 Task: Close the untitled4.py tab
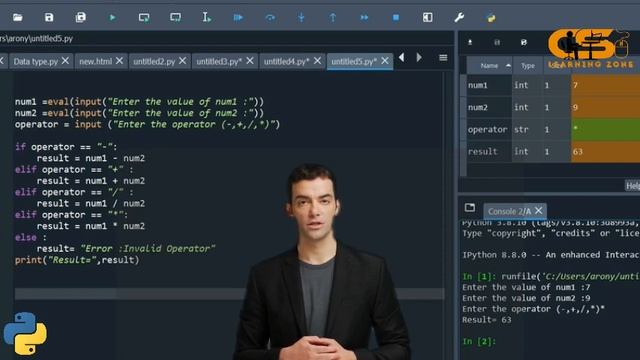[317, 61]
